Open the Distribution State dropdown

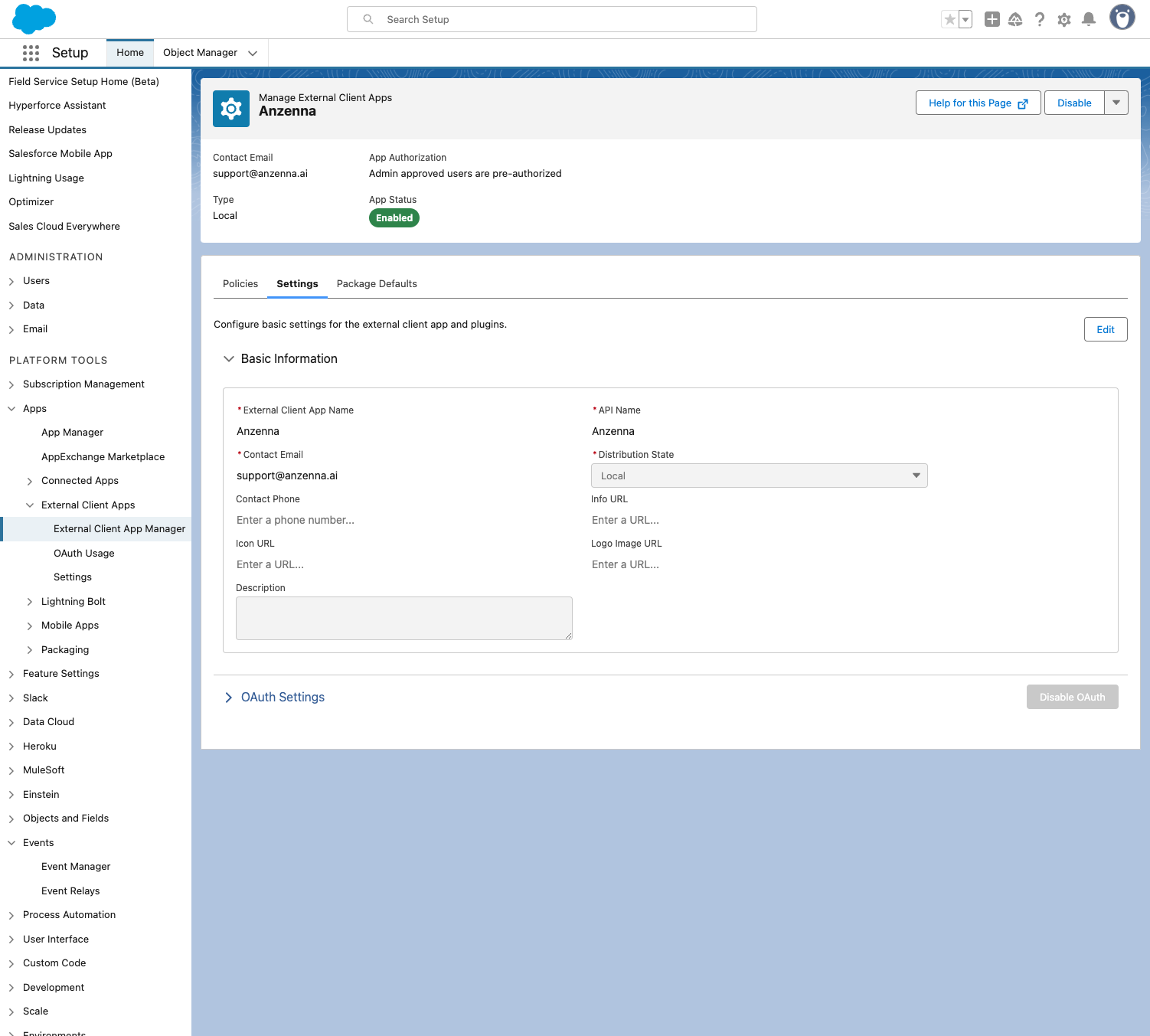[759, 476]
